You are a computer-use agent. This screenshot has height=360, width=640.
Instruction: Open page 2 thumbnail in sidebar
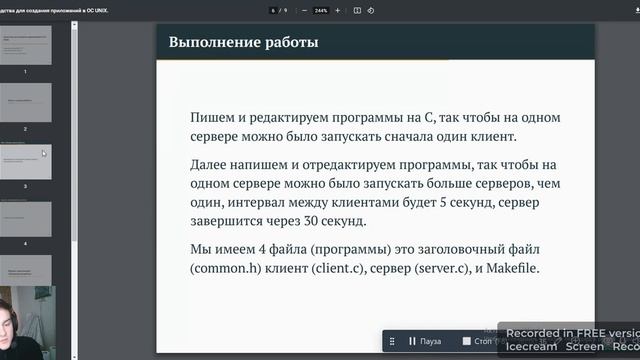pyautogui.click(x=25, y=102)
